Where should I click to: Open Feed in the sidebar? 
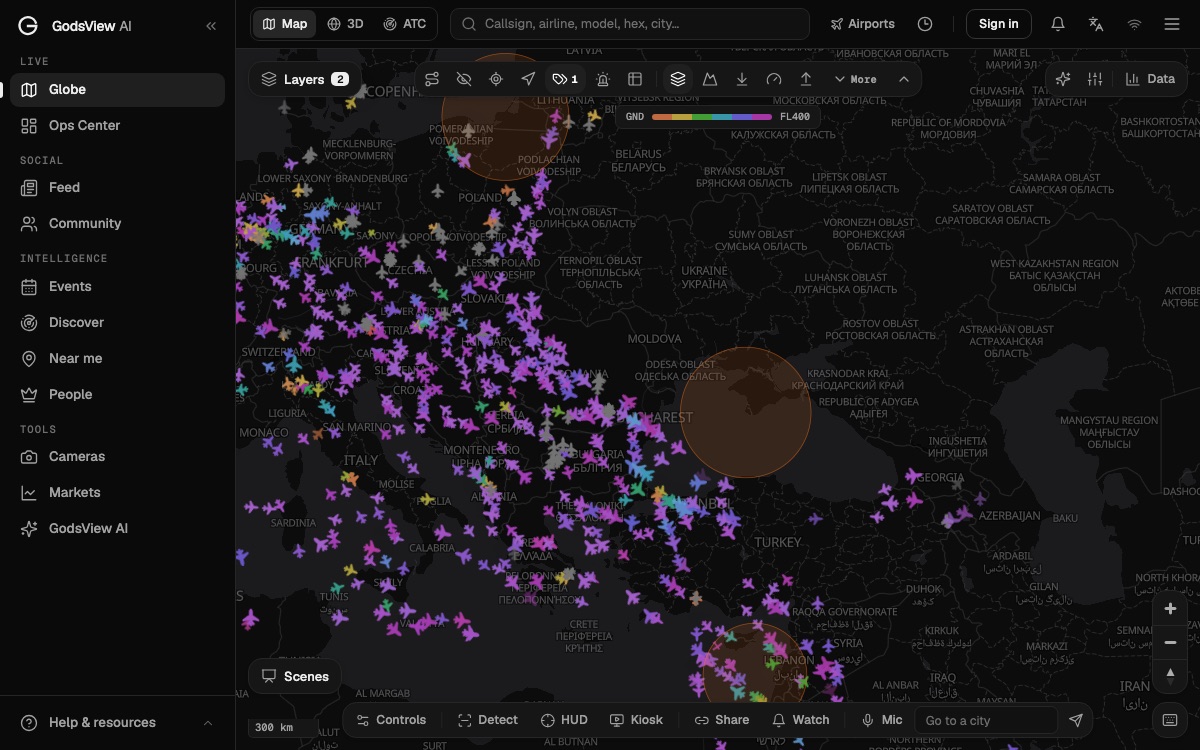click(x=117, y=187)
